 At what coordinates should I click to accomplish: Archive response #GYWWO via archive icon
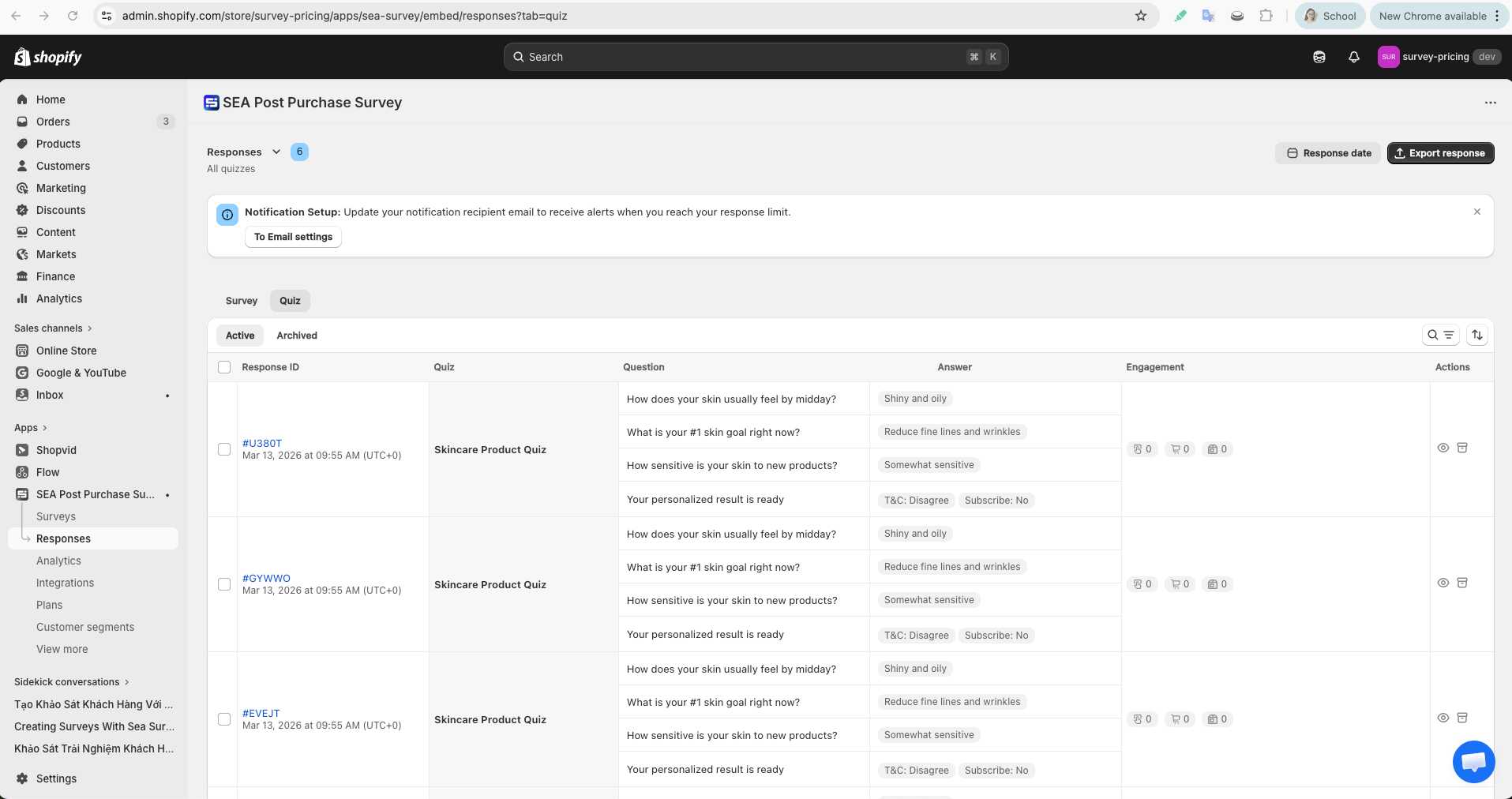pos(1462,583)
